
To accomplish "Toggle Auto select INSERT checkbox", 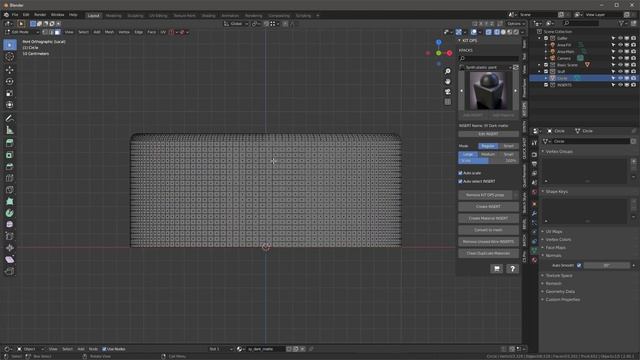I will click(x=460, y=181).
